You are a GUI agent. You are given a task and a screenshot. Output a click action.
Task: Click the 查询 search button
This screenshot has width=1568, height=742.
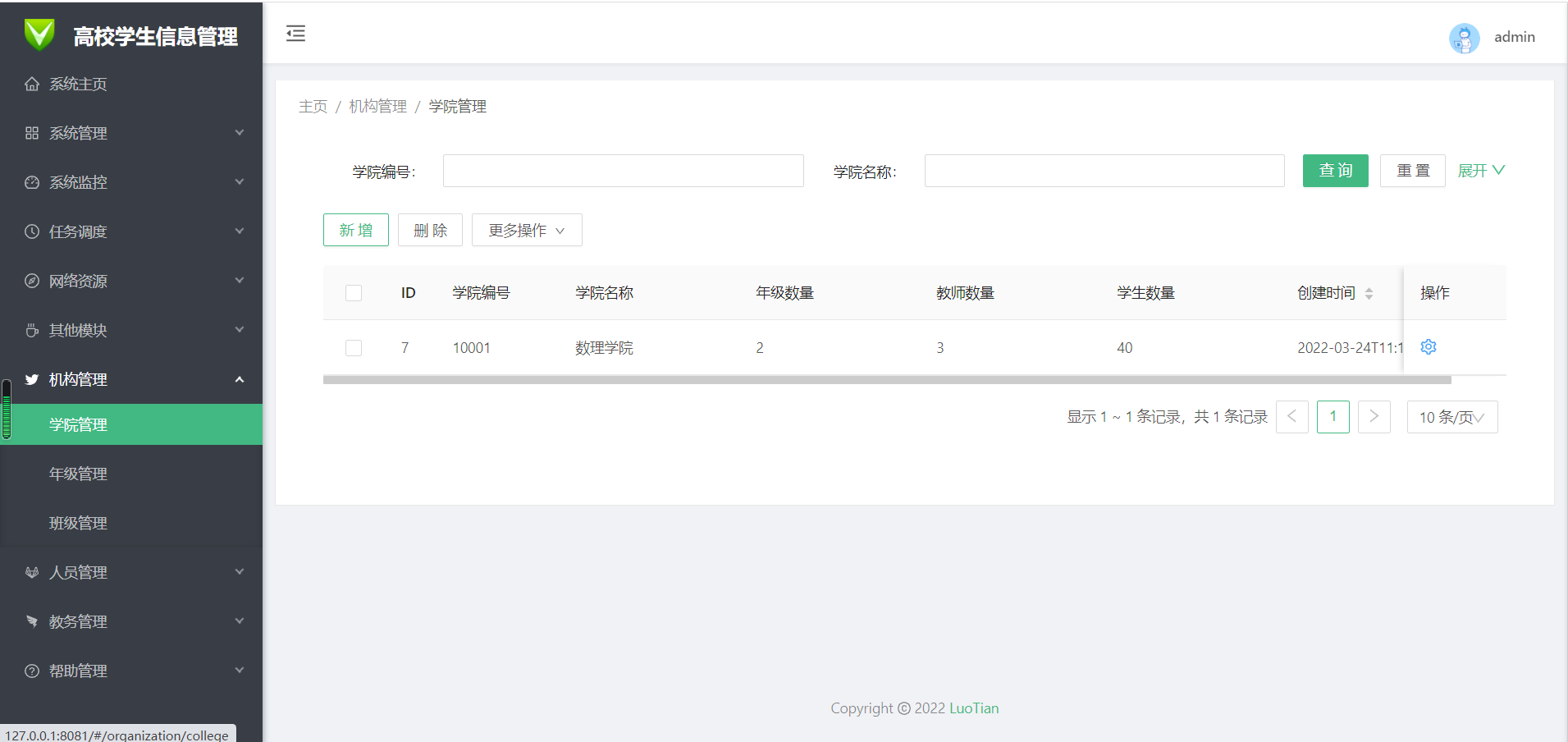pos(1336,171)
